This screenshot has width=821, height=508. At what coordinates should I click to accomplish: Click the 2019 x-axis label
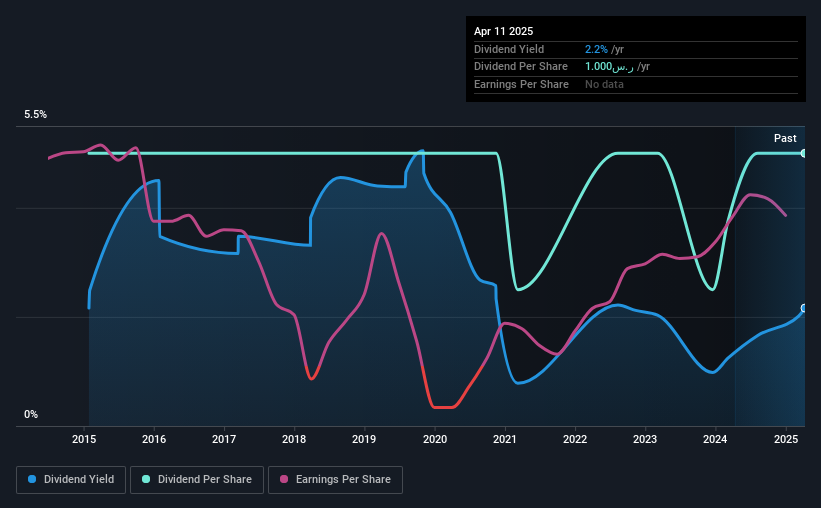(364, 439)
